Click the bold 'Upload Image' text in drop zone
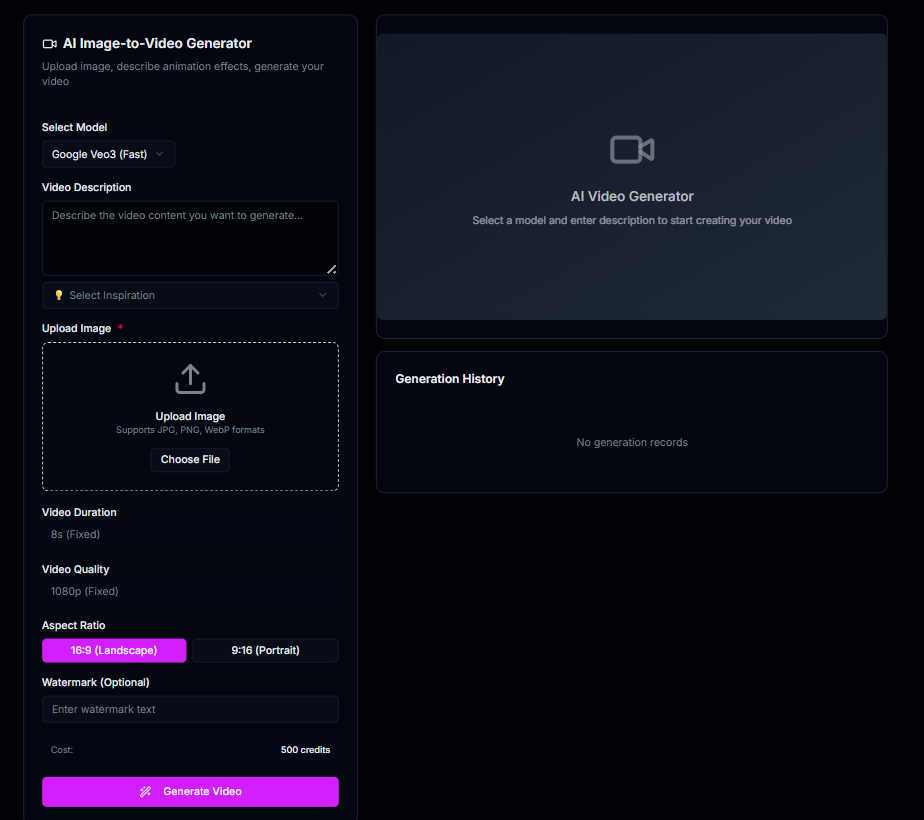This screenshot has width=924, height=820. 190,416
